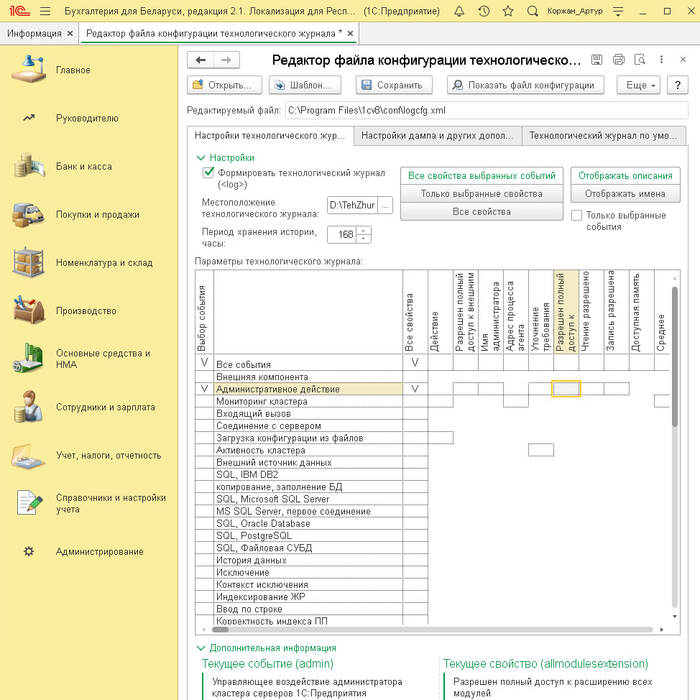Switch to Настройки дампа tab
700x700 pixels.
[437, 134]
